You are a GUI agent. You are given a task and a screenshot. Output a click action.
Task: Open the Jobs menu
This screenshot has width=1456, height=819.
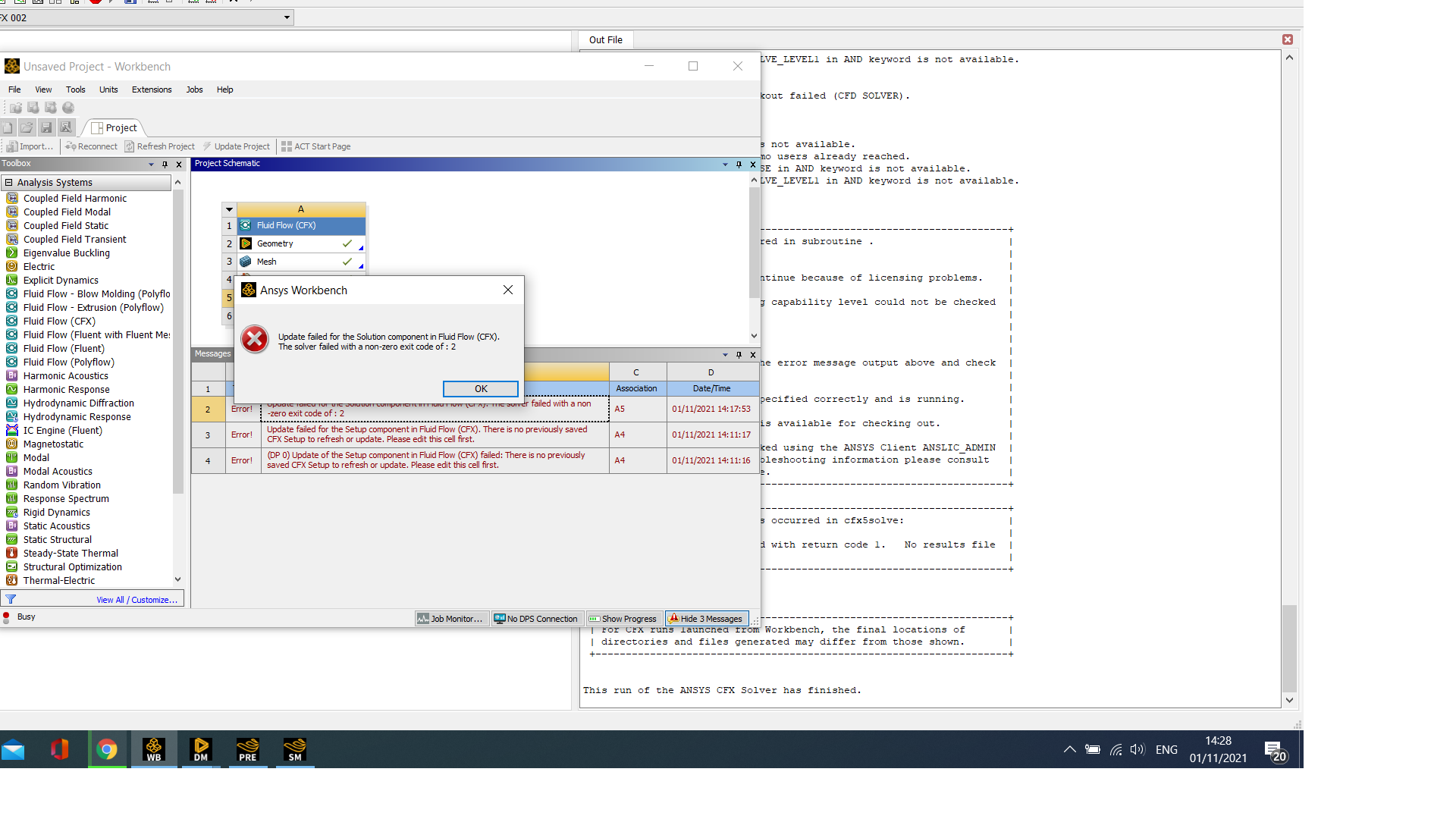point(194,89)
